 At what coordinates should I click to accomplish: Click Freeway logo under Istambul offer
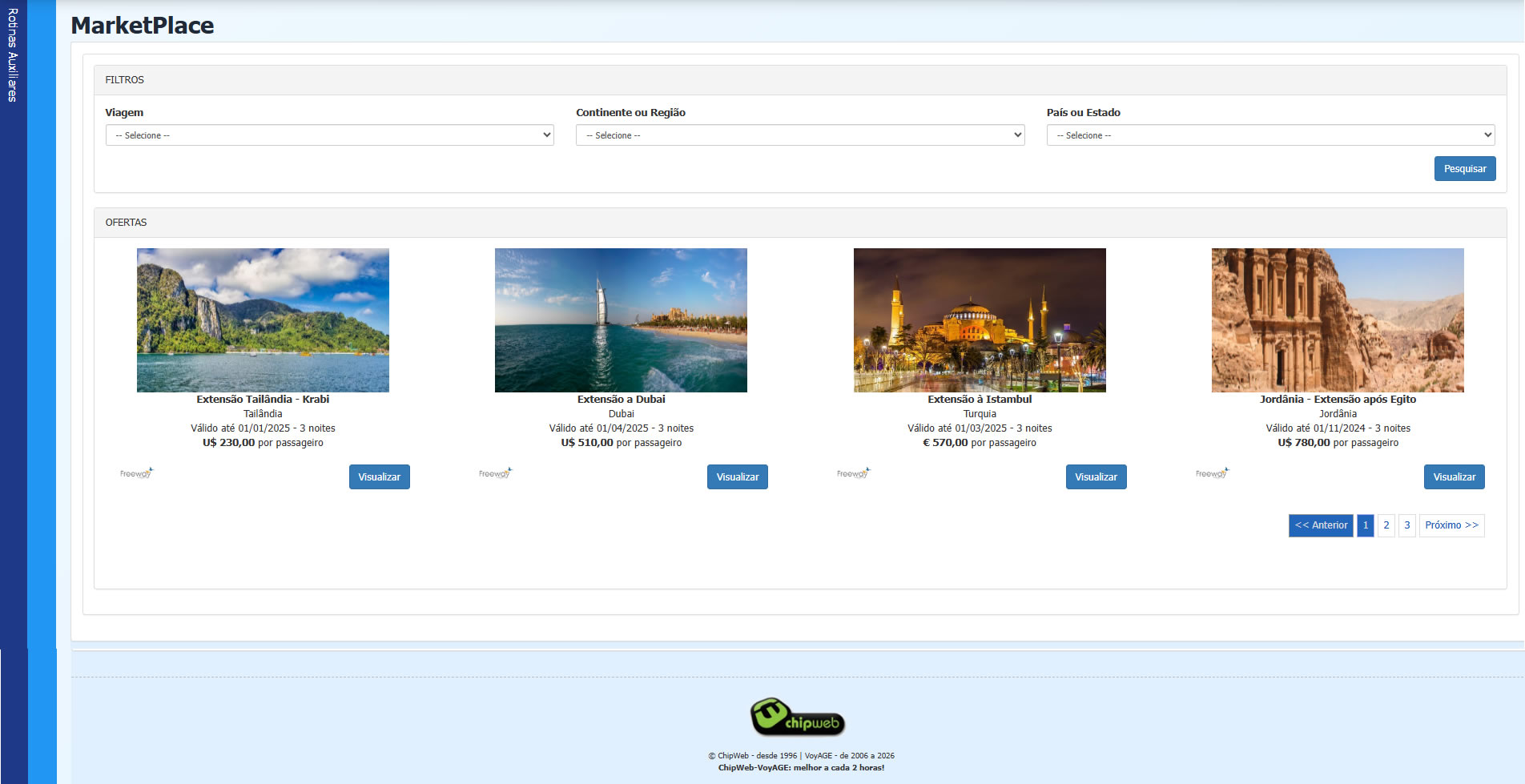click(x=853, y=473)
